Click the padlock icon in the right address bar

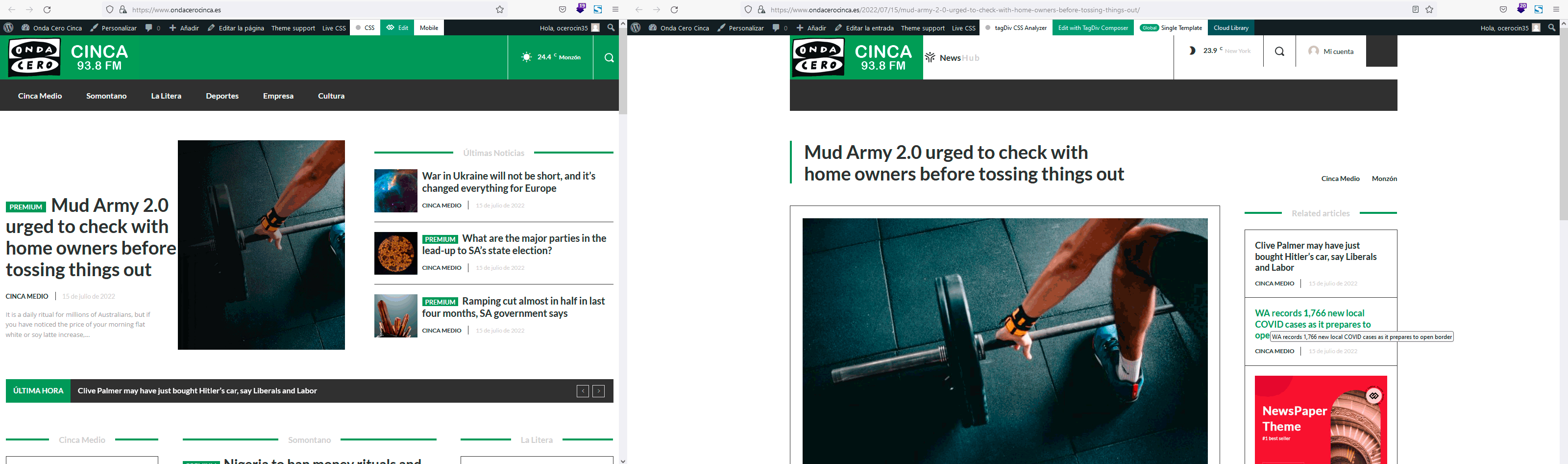[x=761, y=10]
